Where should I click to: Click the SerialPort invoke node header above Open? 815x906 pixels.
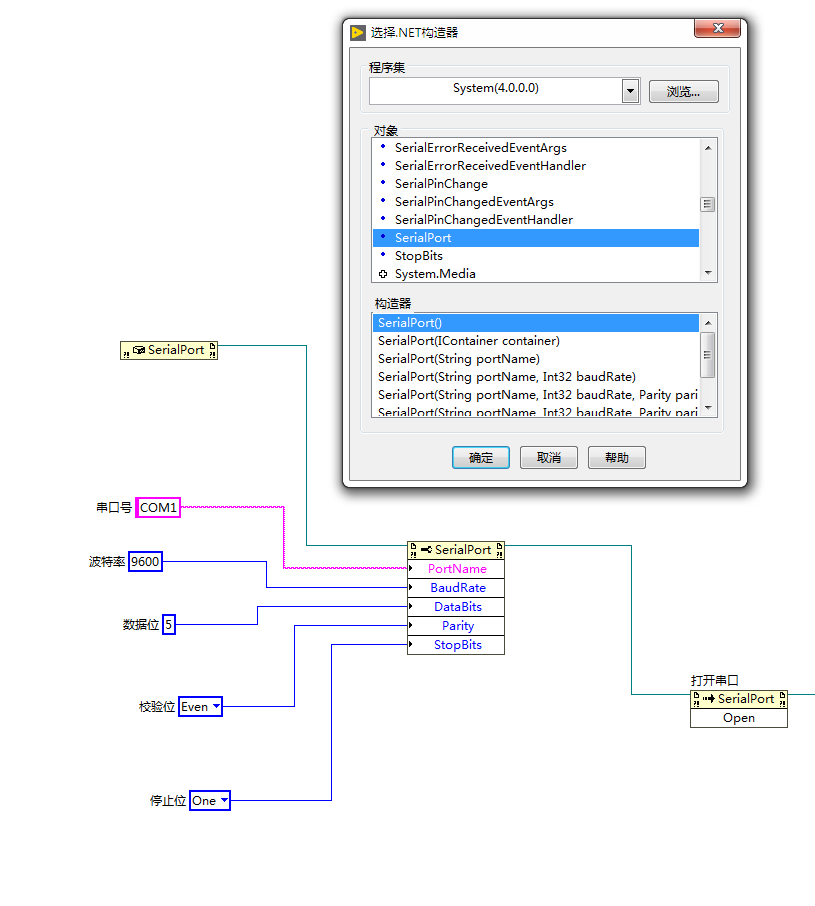point(739,699)
